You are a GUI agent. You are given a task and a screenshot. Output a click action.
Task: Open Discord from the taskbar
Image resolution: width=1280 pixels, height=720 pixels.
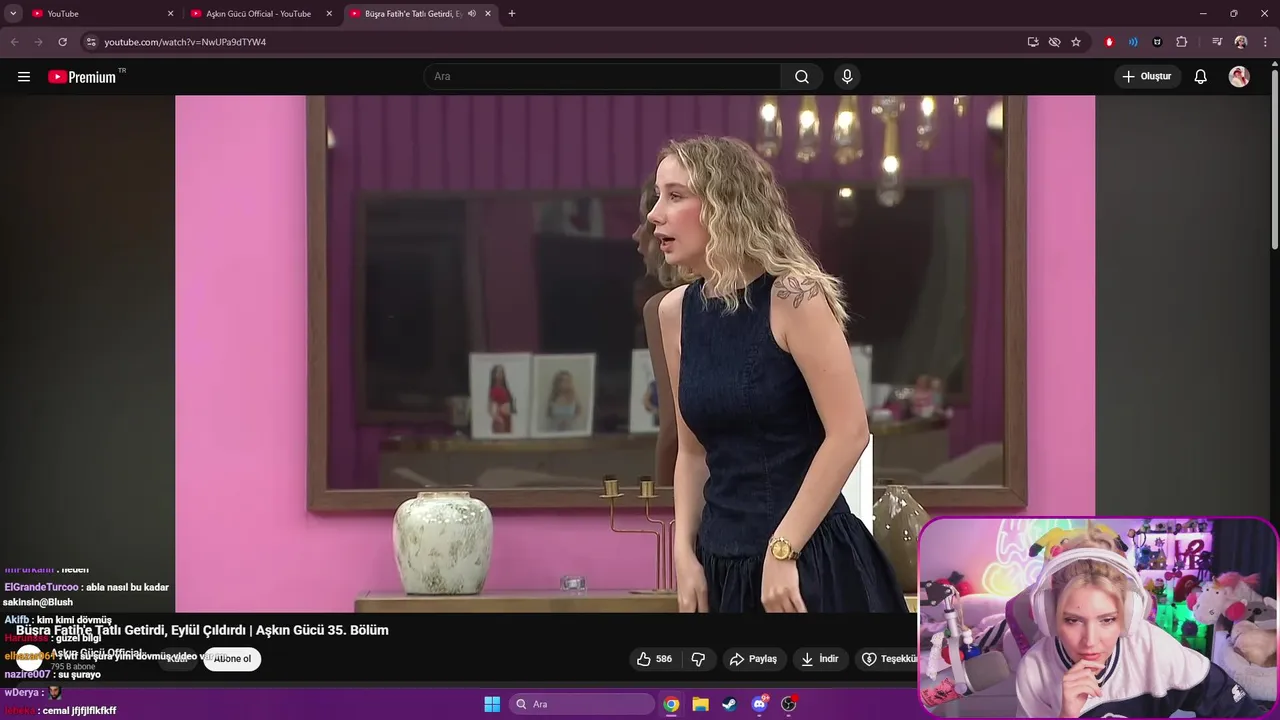pos(760,704)
